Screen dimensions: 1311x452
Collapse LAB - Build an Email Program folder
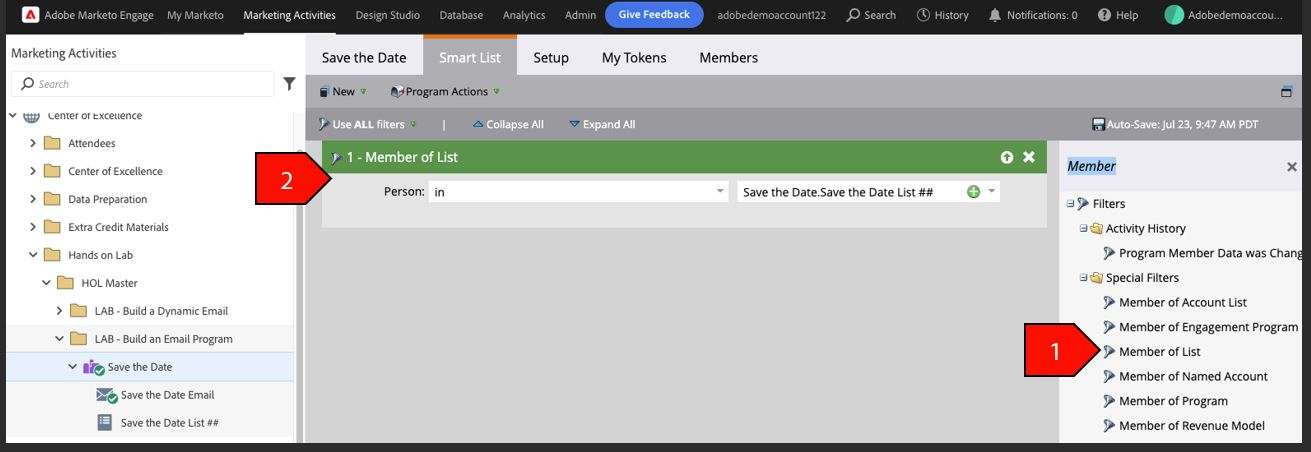click(x=60, y=339)
